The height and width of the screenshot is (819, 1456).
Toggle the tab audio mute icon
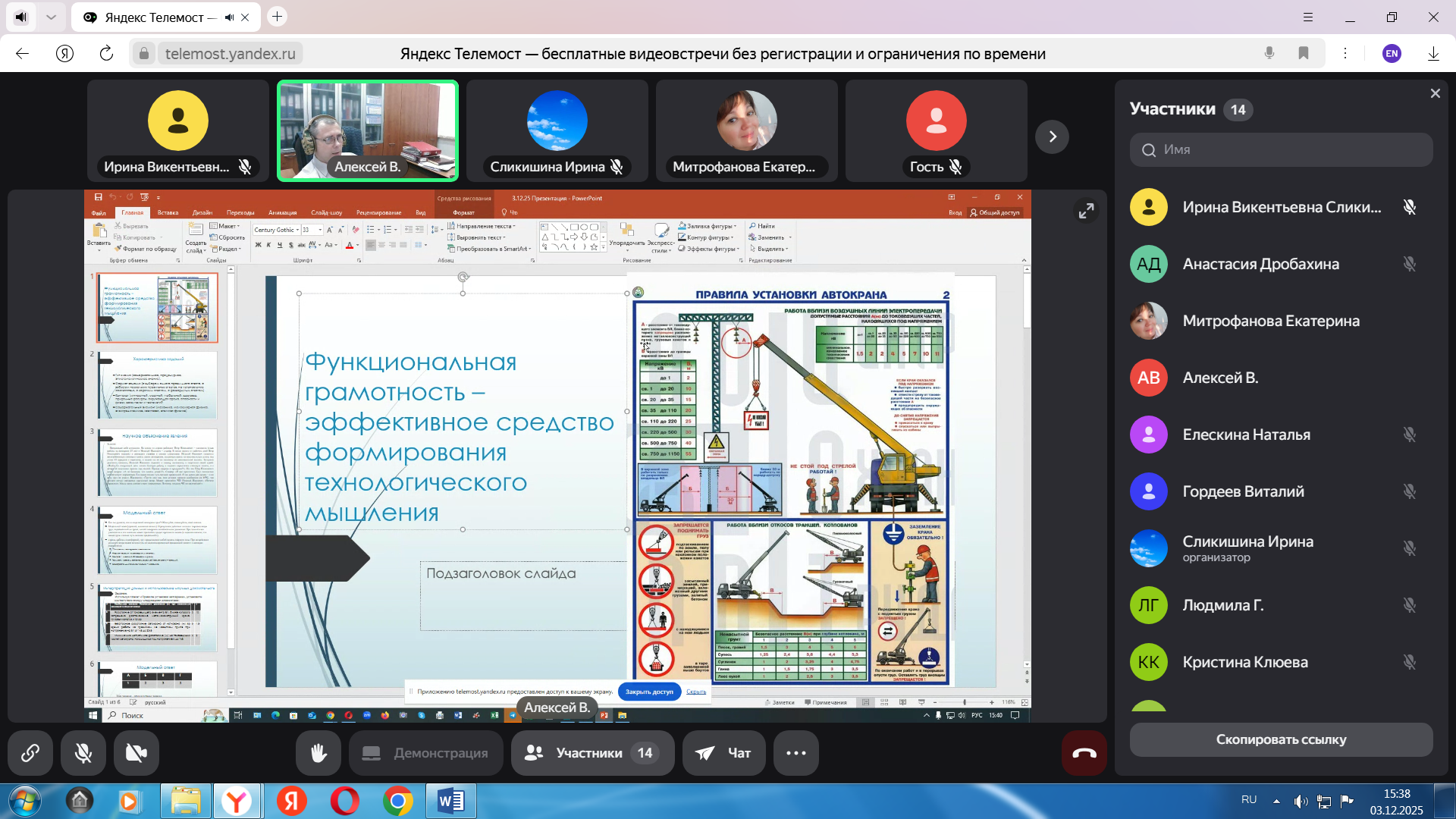229,17
